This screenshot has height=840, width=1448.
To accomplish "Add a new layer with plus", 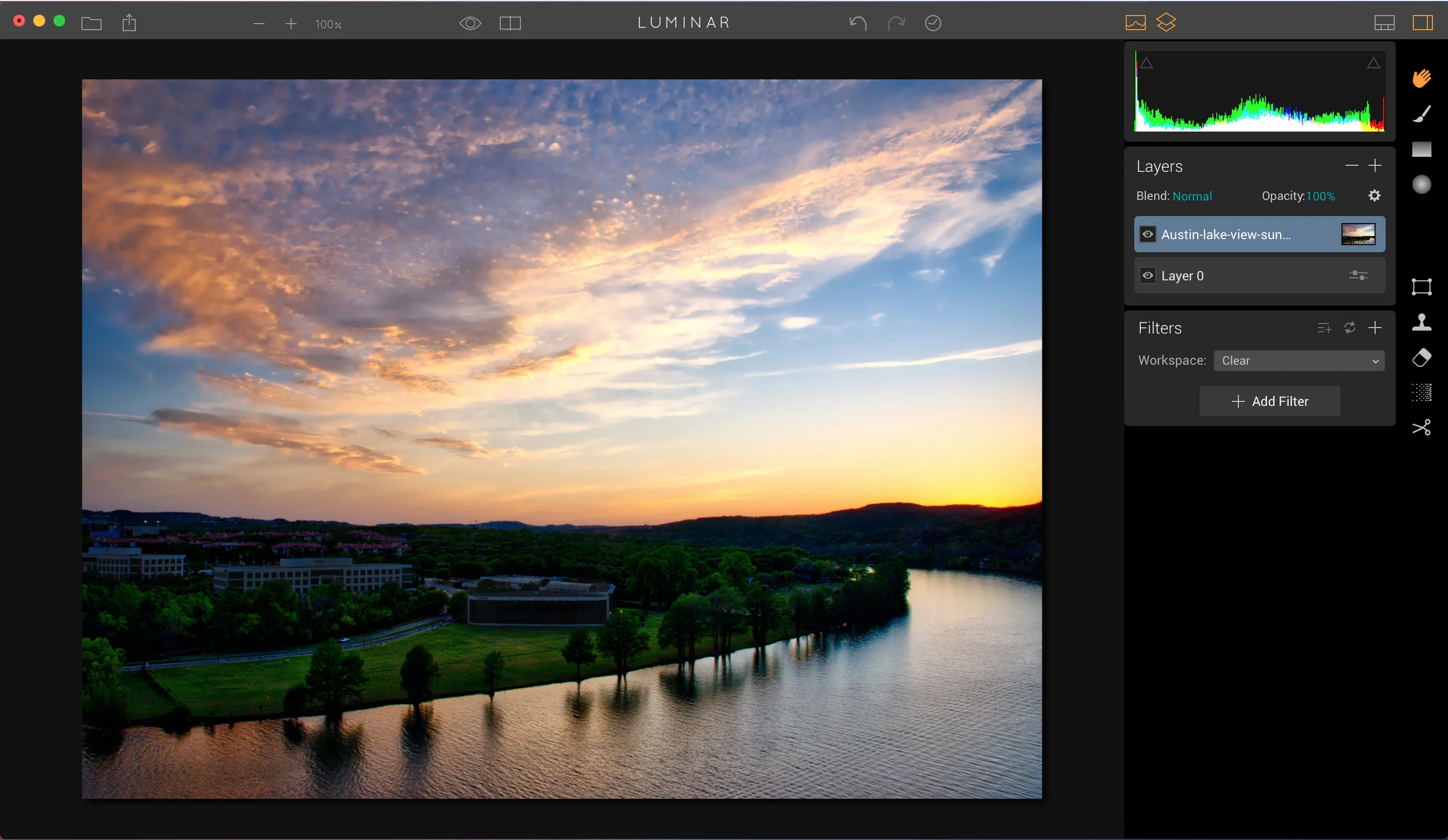I will (1375, 166).
